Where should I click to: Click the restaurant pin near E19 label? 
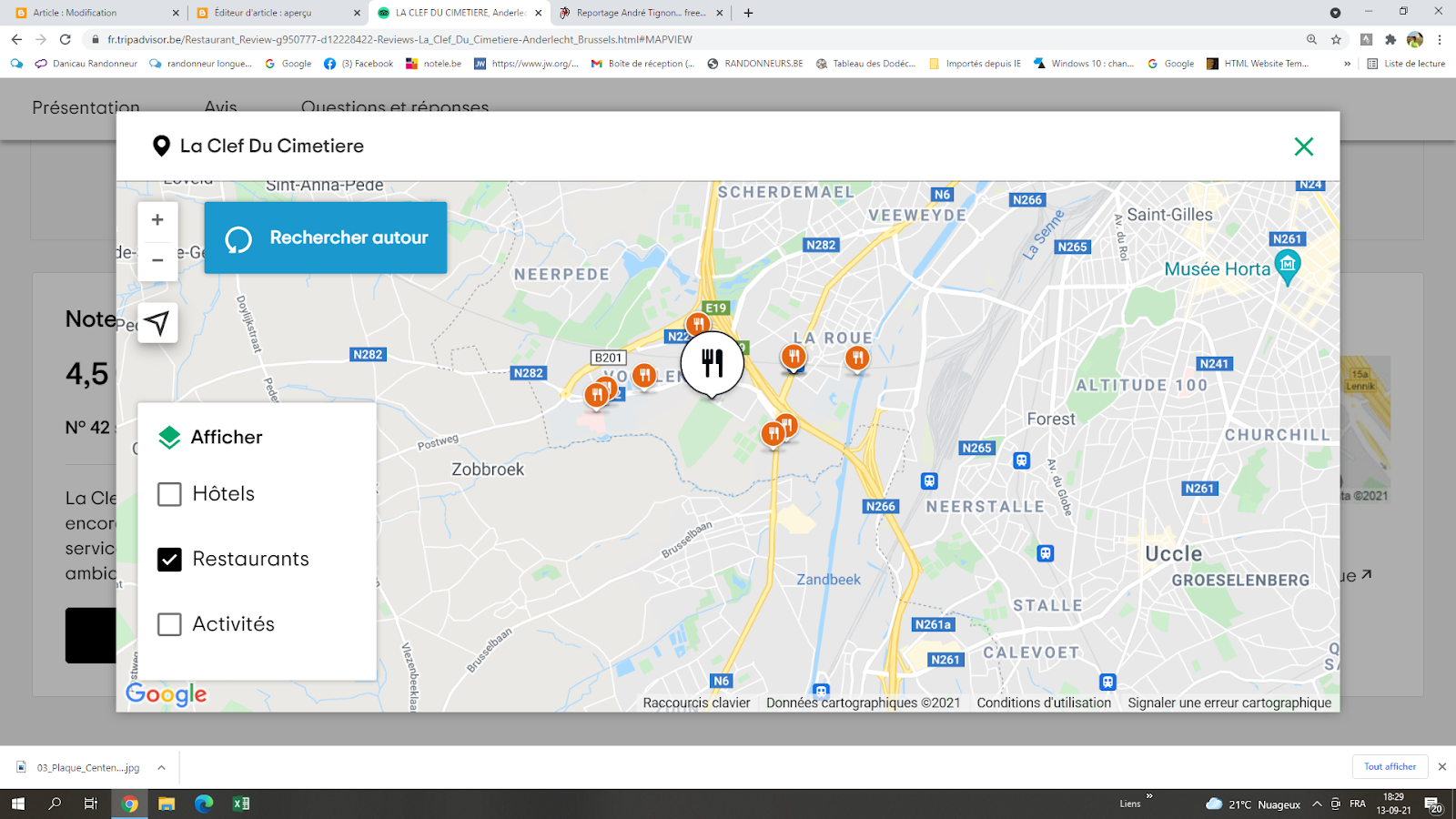pyautogui.click(x=698, y=325)
